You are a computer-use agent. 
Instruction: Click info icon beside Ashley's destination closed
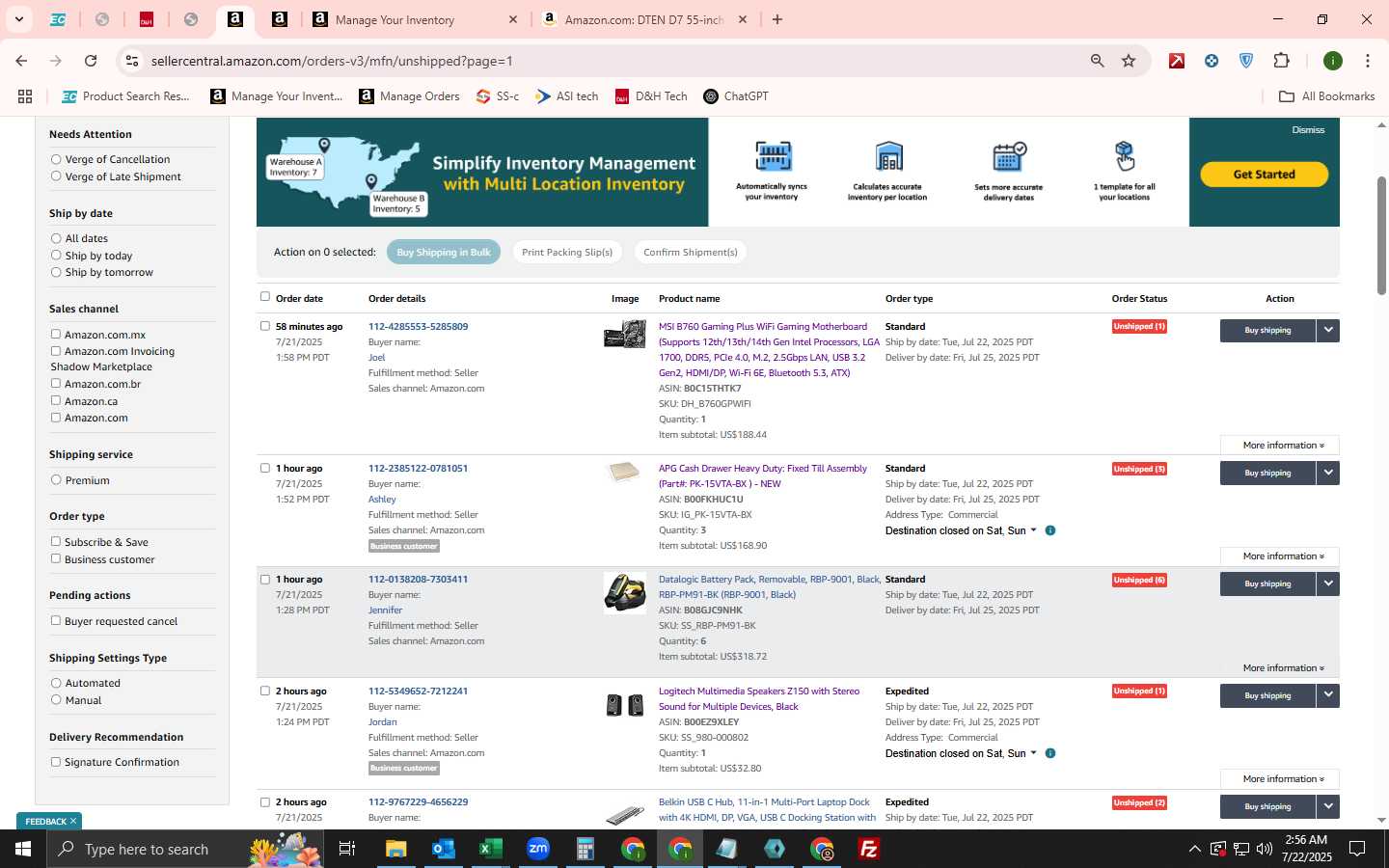1050,530
